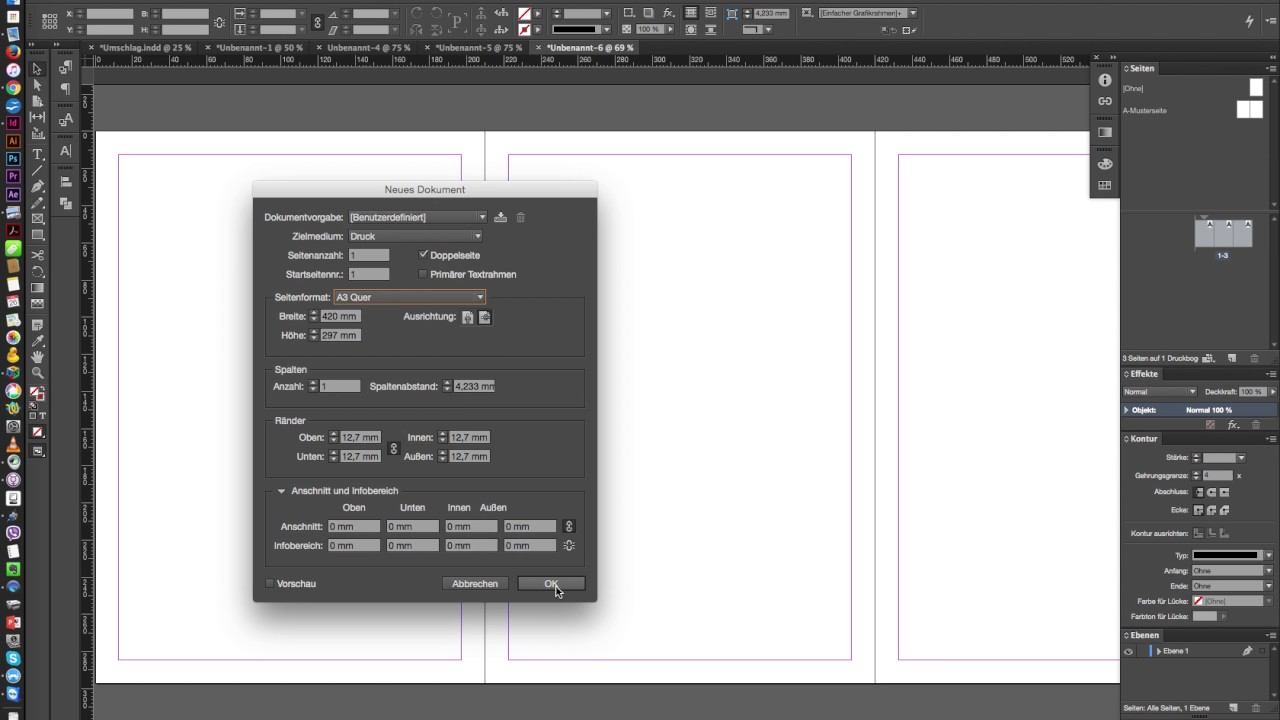Screen dimensions: 1280x720
Task: Toggle the Infobereich chain link icon
Action: click(x=569, y=545)
